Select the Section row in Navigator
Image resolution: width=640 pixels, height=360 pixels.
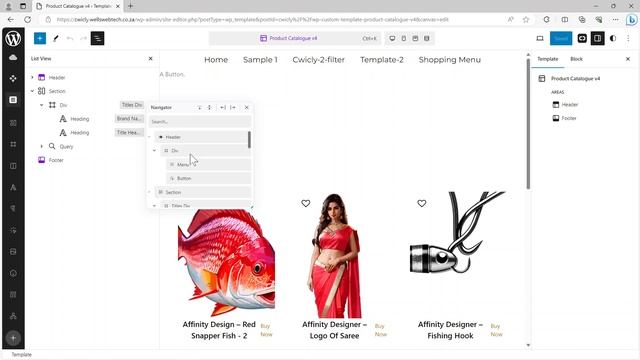203,192
